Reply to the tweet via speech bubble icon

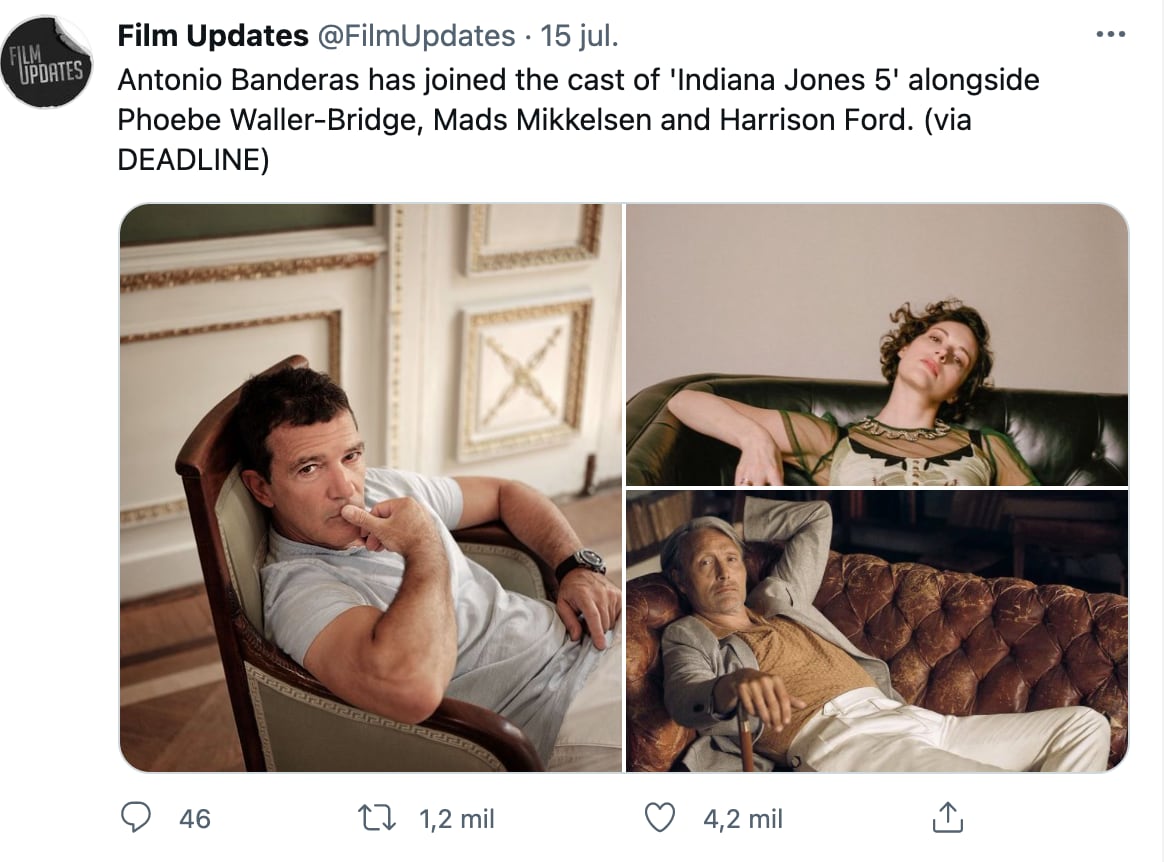point(135,819)
